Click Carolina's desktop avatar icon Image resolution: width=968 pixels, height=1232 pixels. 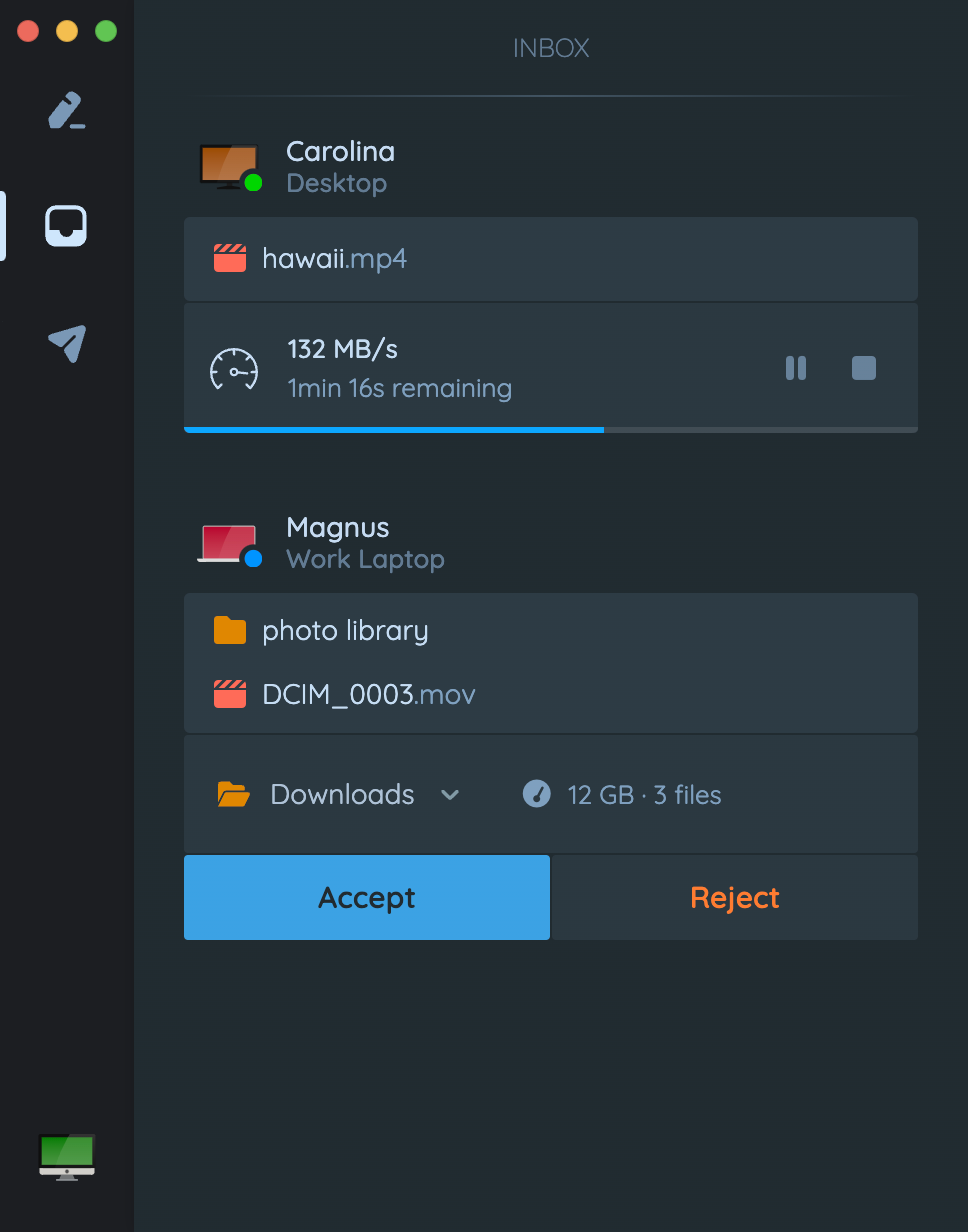click(x=230, y=165)
